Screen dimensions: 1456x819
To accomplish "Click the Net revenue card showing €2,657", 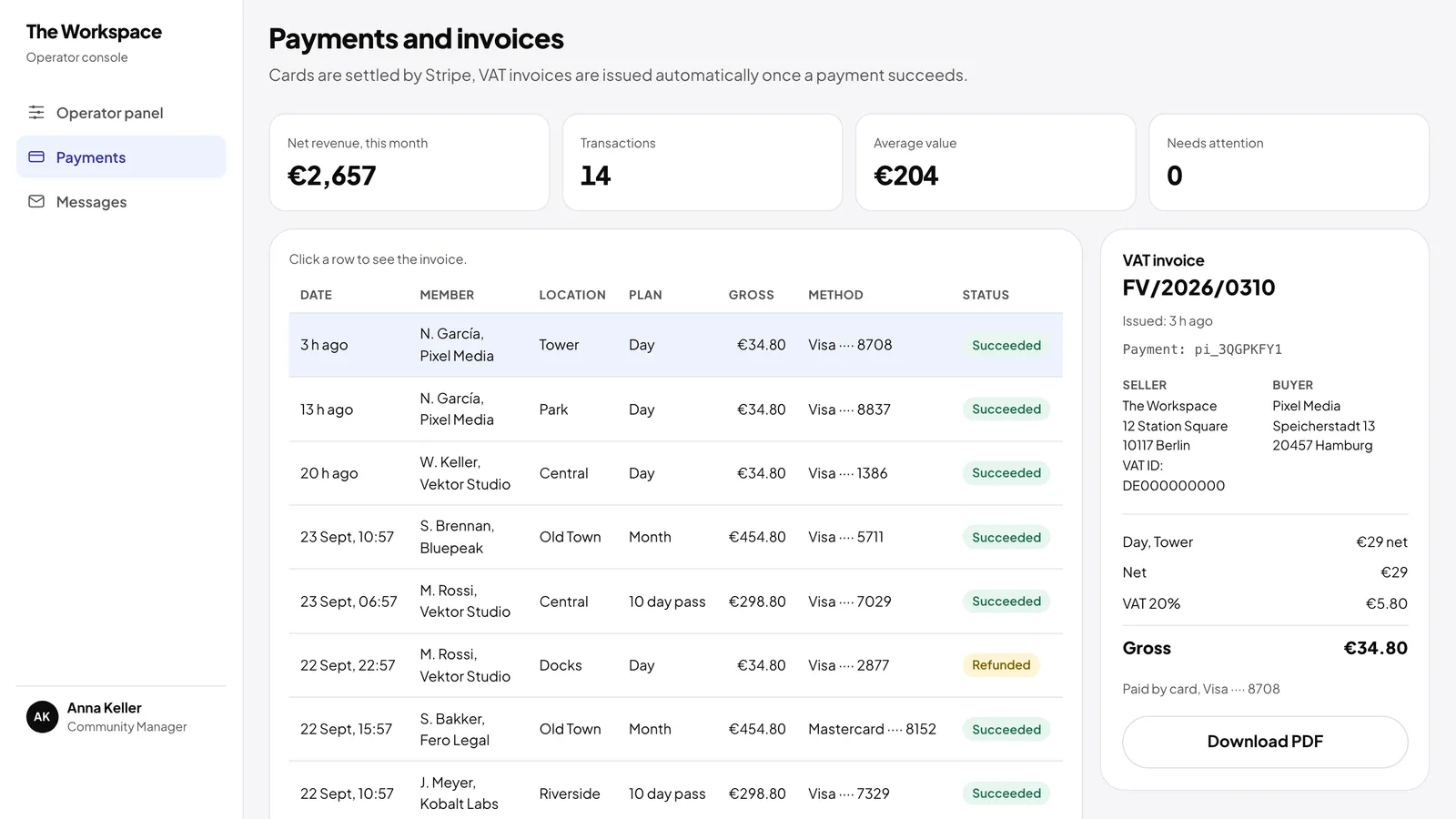I will (x=409, y=162).
